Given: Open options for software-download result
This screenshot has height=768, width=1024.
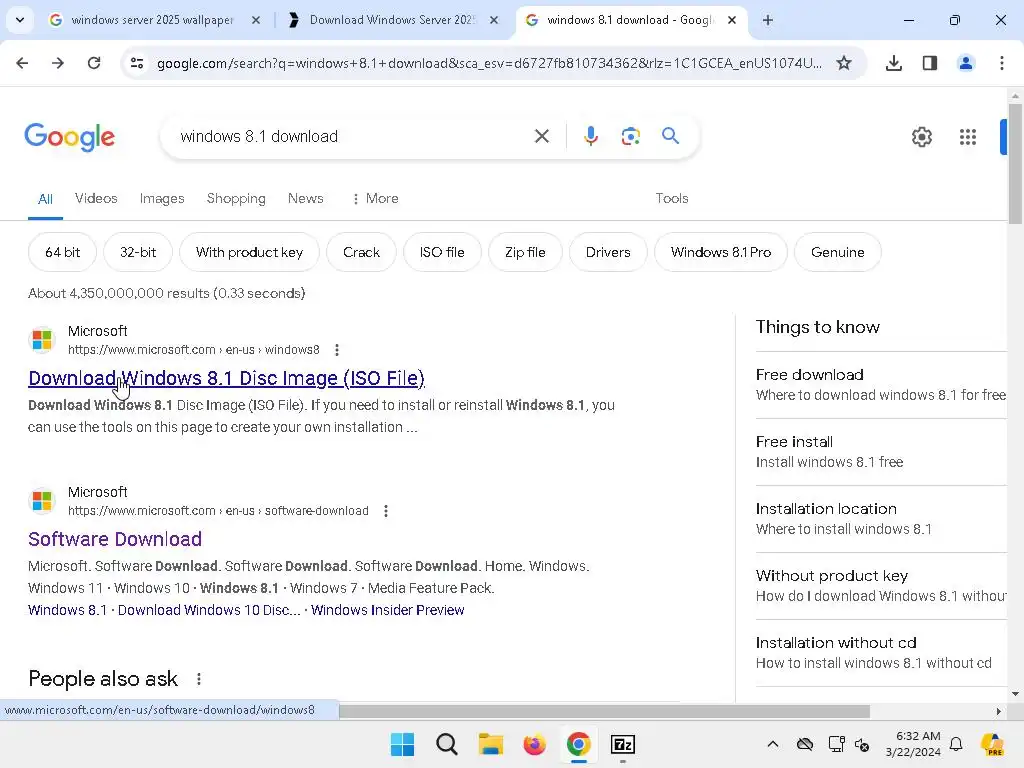Looking at the screenshot, I should (386, 511).
